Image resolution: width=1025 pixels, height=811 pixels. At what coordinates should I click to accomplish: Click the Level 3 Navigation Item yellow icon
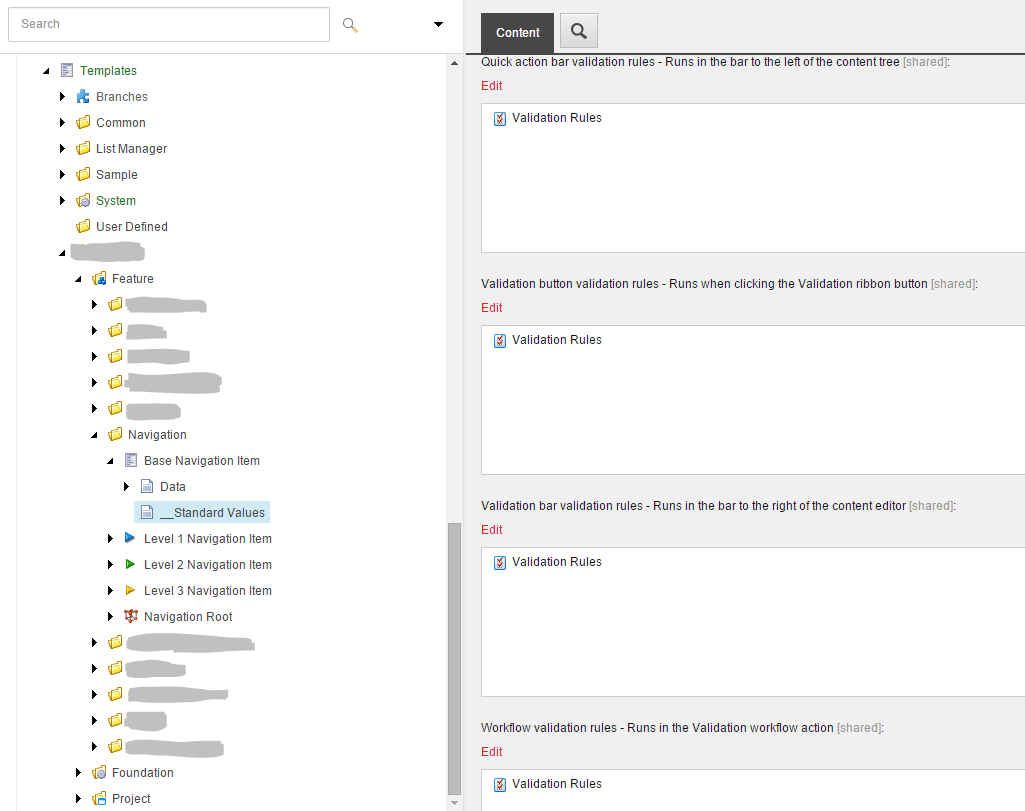(131, 591)
